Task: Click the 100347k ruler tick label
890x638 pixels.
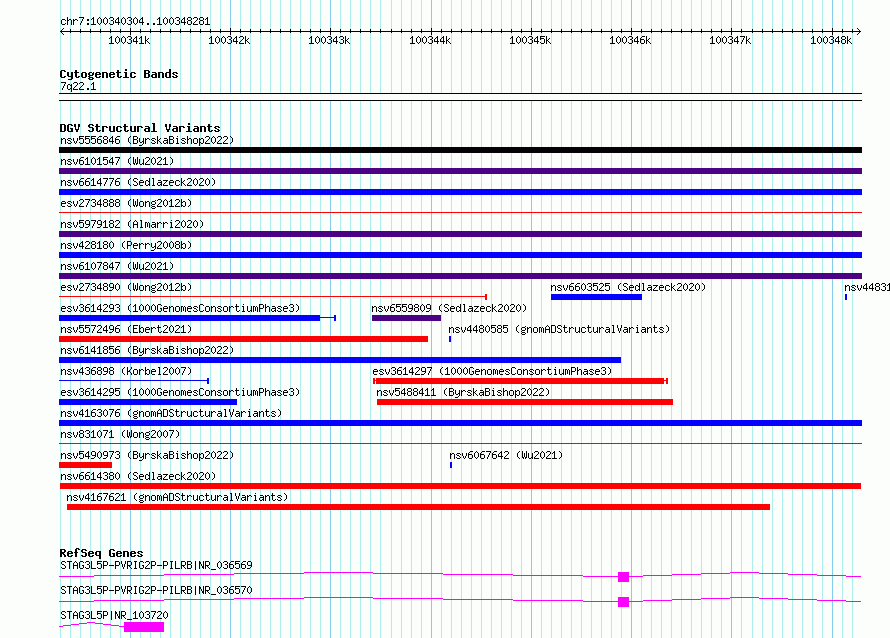Action: [730, 40]
